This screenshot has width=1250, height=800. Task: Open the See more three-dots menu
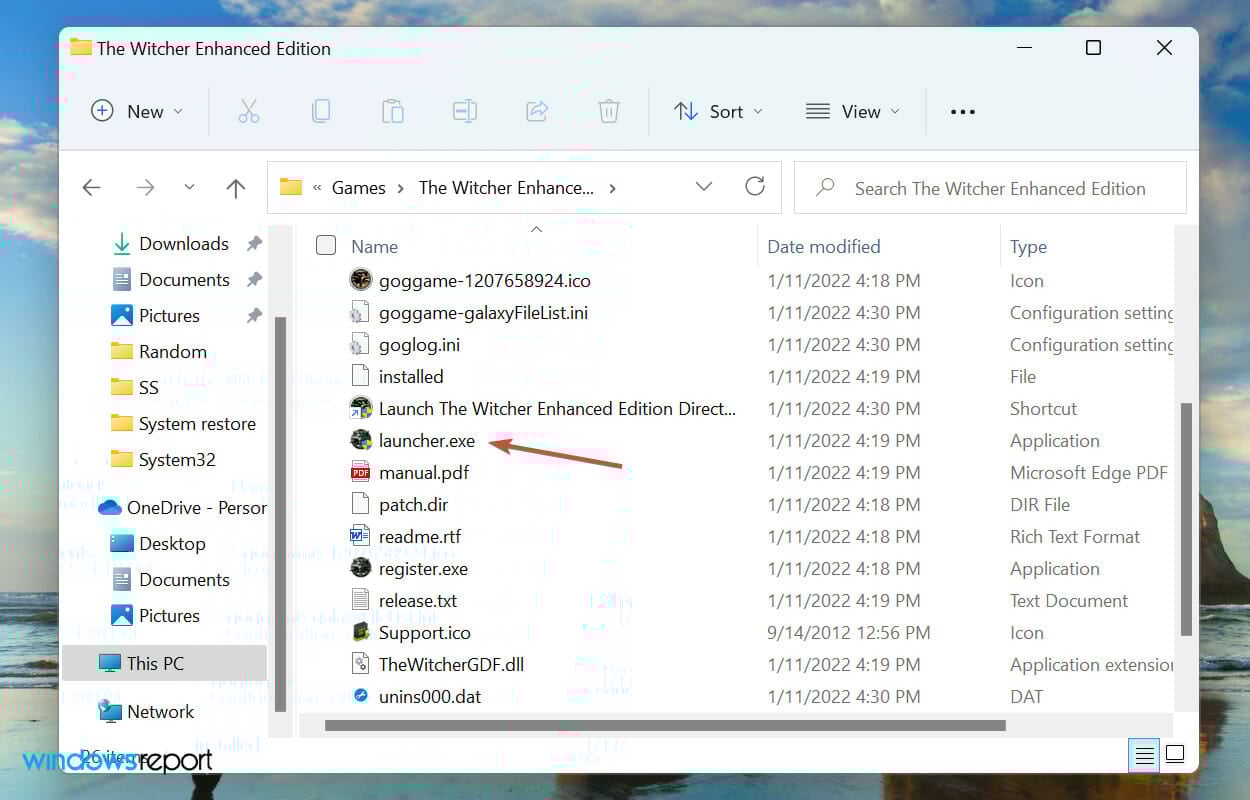coord(963,112)
